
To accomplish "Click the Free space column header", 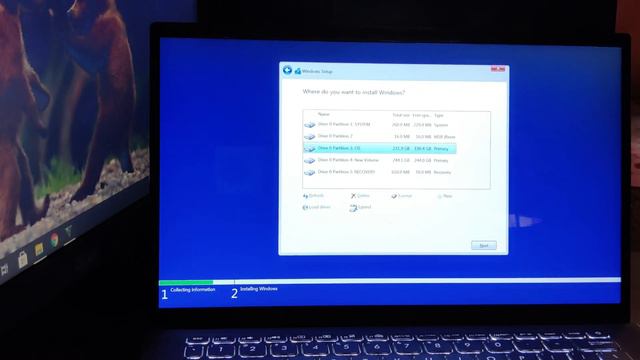I will (x=422, y=116).
